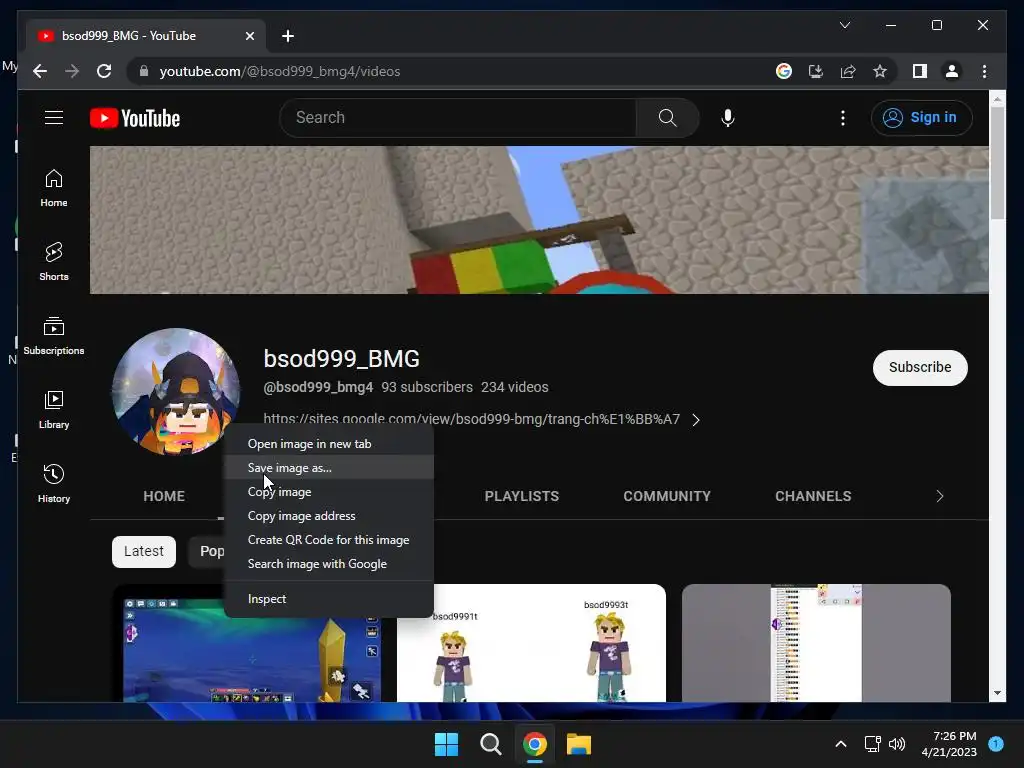Switch to the HOME channel tab

164,496
